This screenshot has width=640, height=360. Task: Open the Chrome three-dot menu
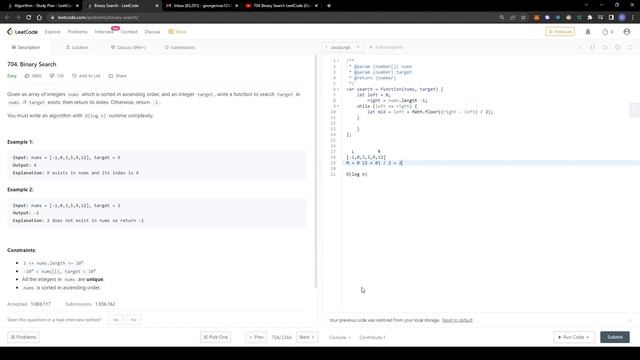point(633,17)
